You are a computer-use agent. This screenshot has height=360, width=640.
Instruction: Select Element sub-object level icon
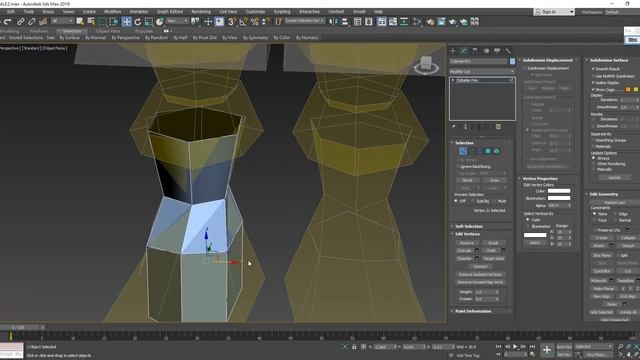point(496,151)
